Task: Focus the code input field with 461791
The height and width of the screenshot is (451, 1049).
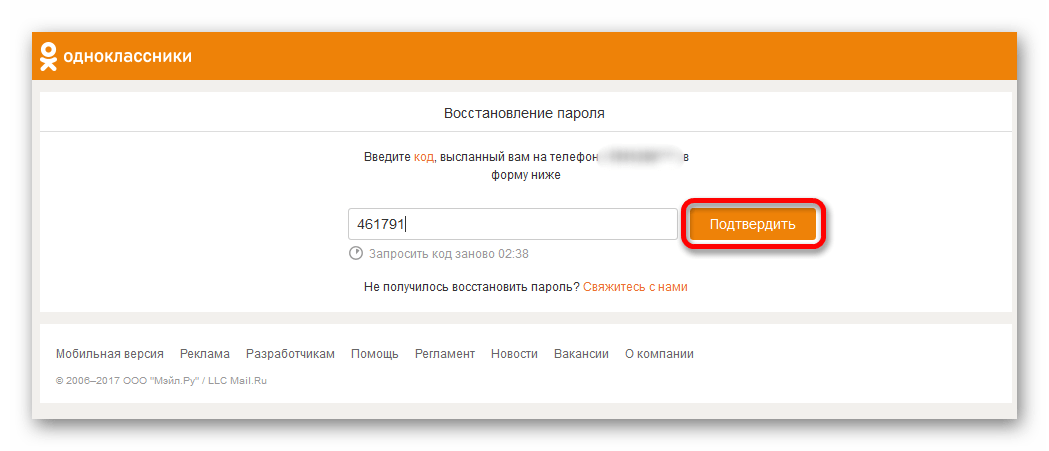Action: [512, 224]
